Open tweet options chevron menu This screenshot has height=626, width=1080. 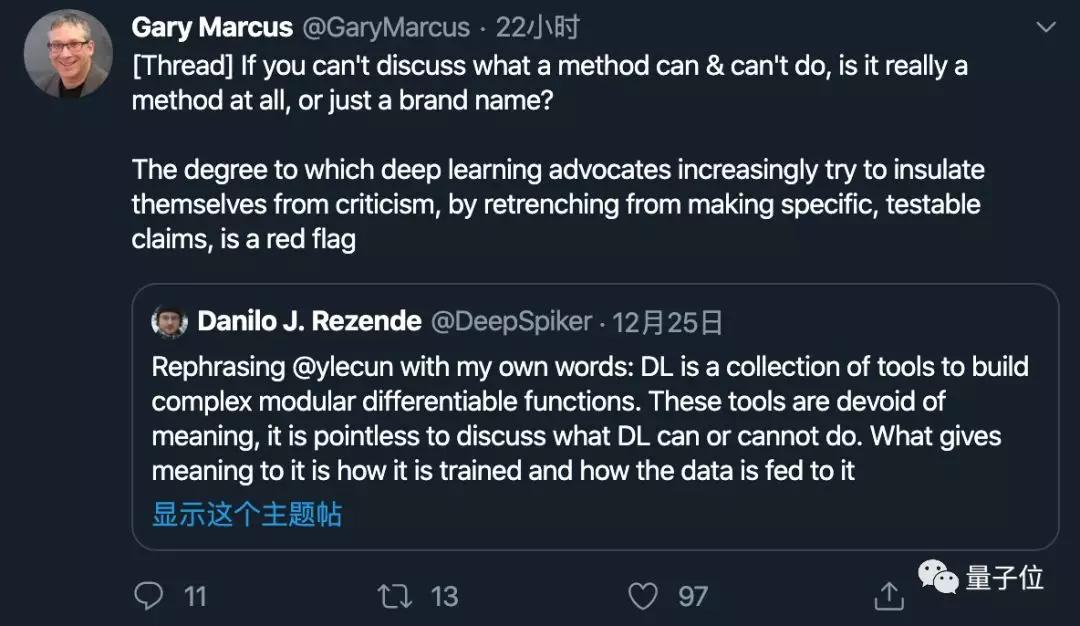pyautogui.click(x=1046, y=28)
